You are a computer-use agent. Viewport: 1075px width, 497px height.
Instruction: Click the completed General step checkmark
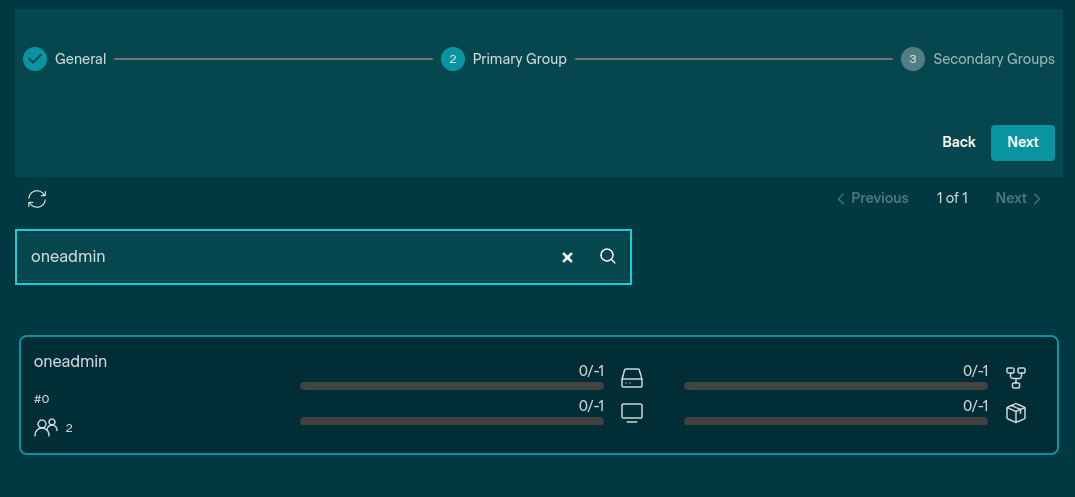pos(35,59)
